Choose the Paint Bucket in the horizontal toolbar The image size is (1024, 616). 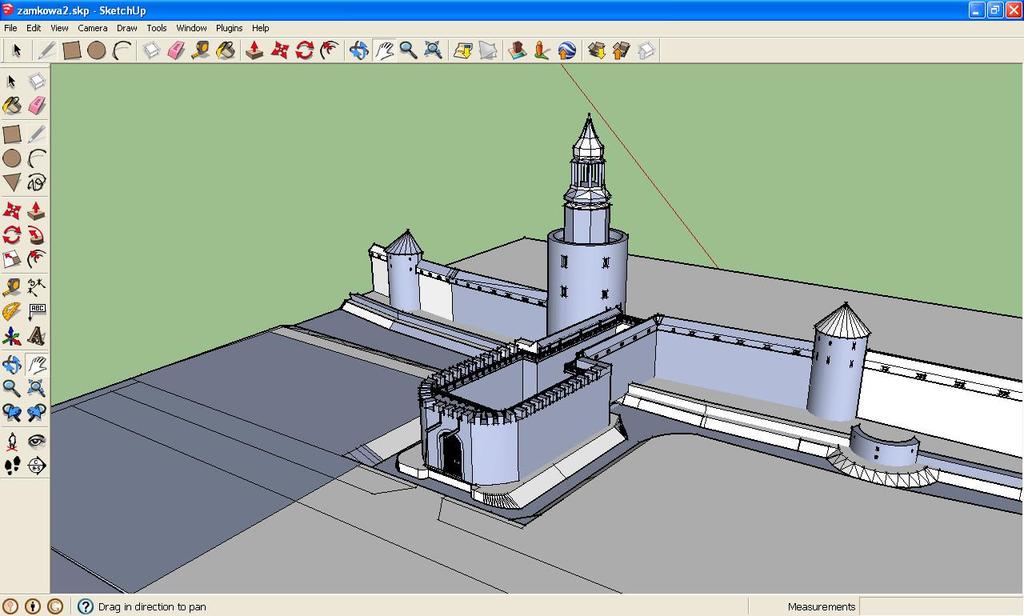pyautogui.click(x=226, y=50)
